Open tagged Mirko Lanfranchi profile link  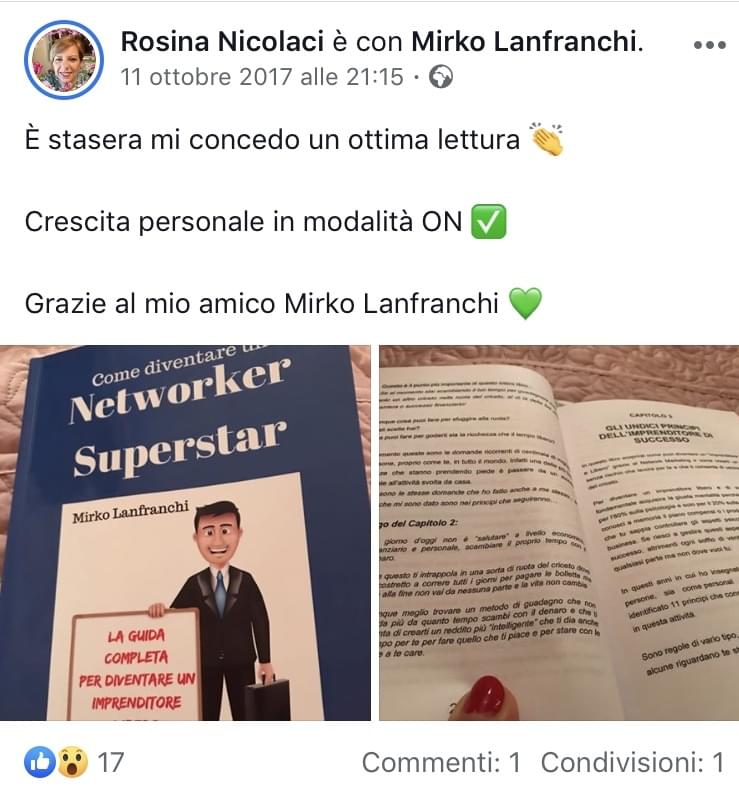click(524, 42)
